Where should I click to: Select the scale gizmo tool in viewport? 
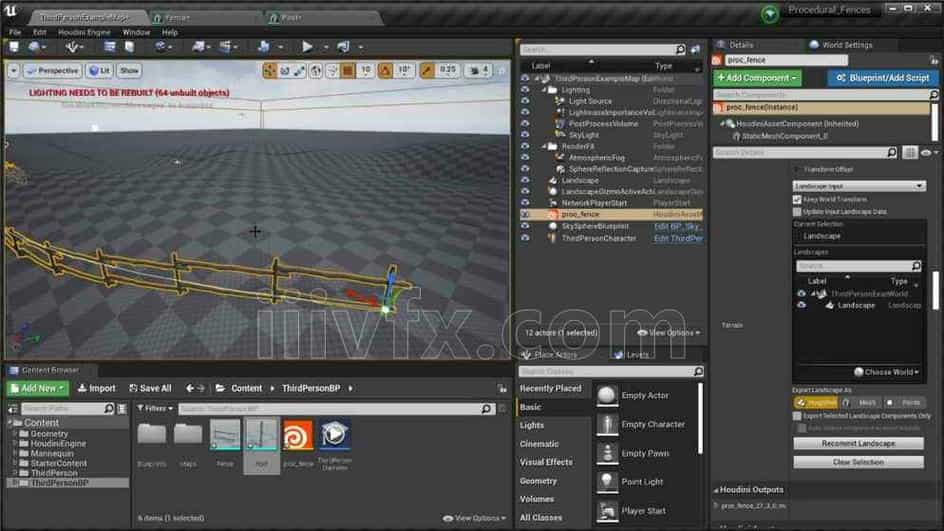pyautogui.click(x=299, y=71)
